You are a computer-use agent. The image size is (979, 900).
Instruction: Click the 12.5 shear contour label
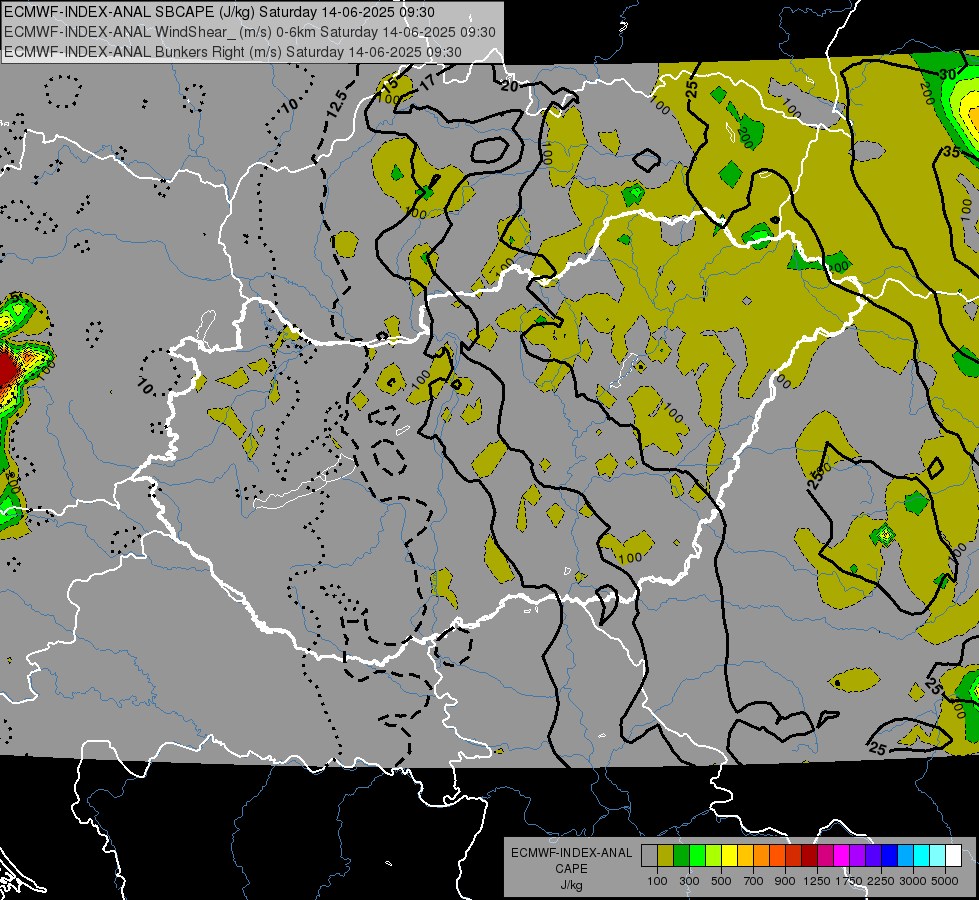[x=337, y=102]
